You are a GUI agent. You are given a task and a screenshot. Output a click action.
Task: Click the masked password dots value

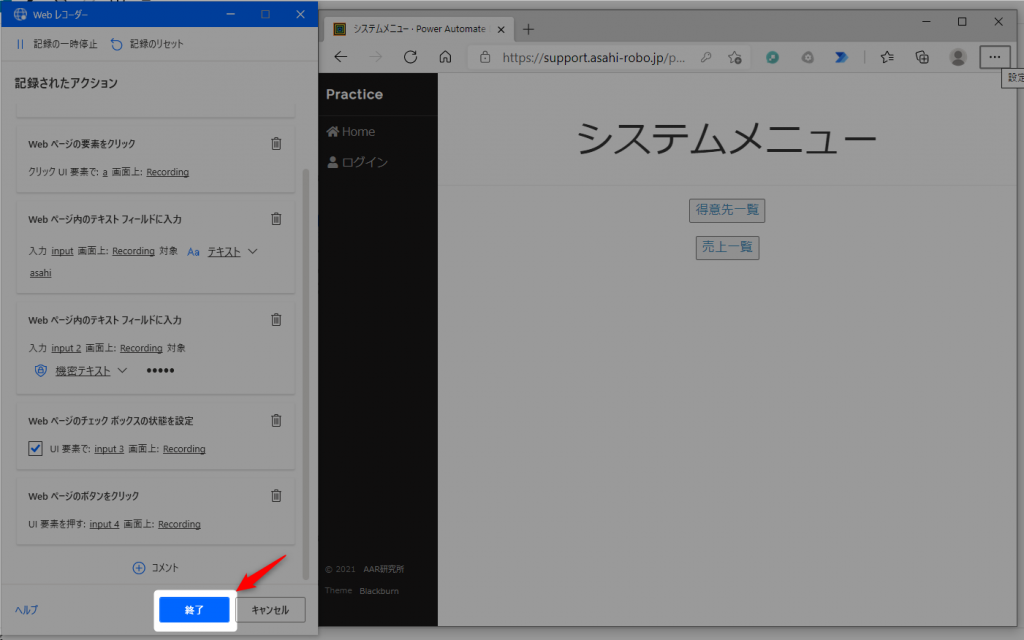coord(160,370)
